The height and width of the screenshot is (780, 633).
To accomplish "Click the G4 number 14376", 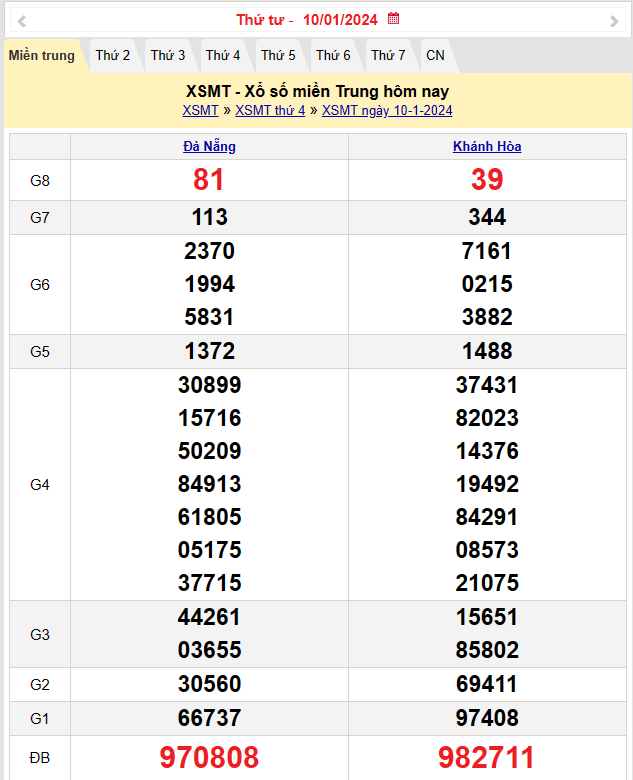I will tap(487, 451).
